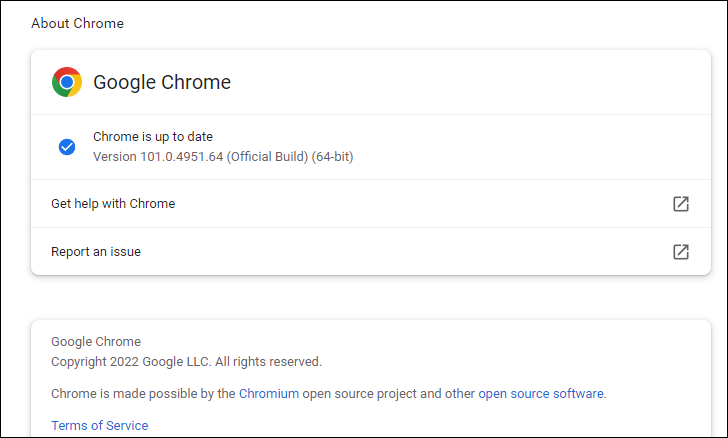Select the Report an issue label
The width and height of the screenshot is (728, 438).
(x=96, y=252)
